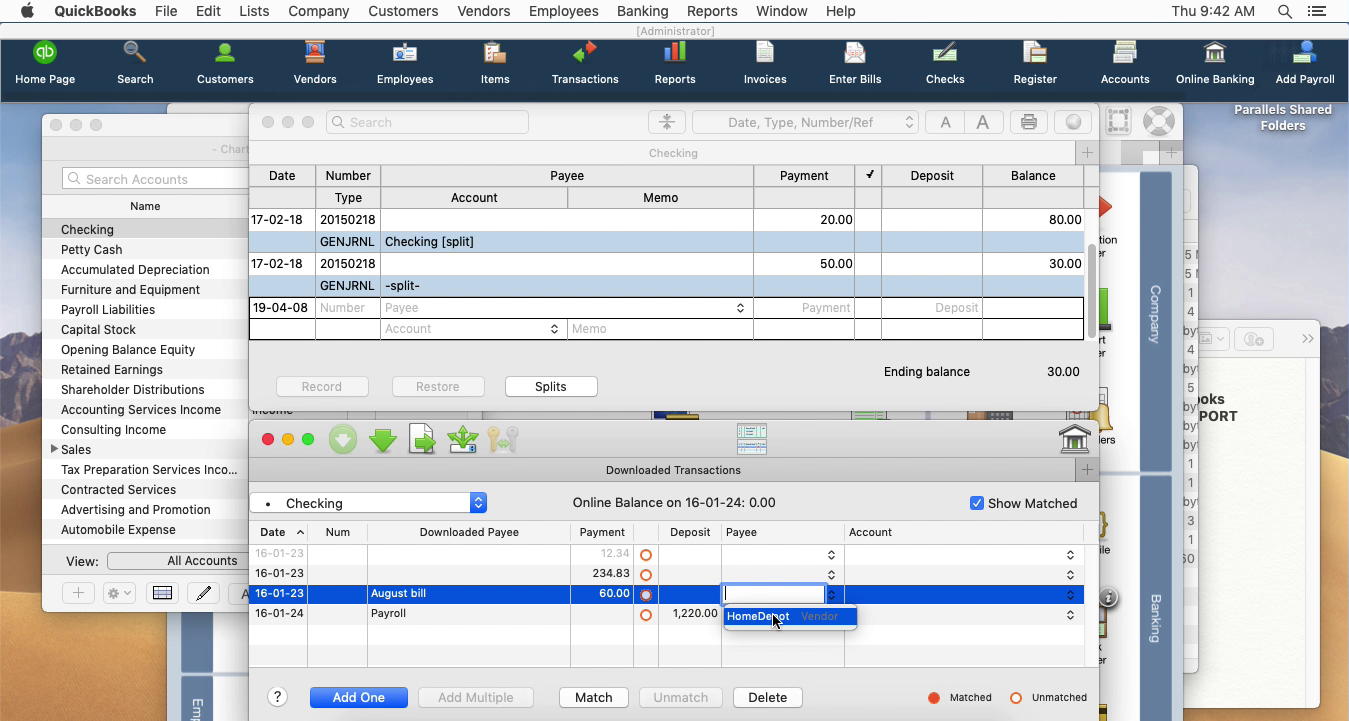Screen dimensions: 1349x721
Task: Open the Lists menu
Action: click(x=254, y=11)
